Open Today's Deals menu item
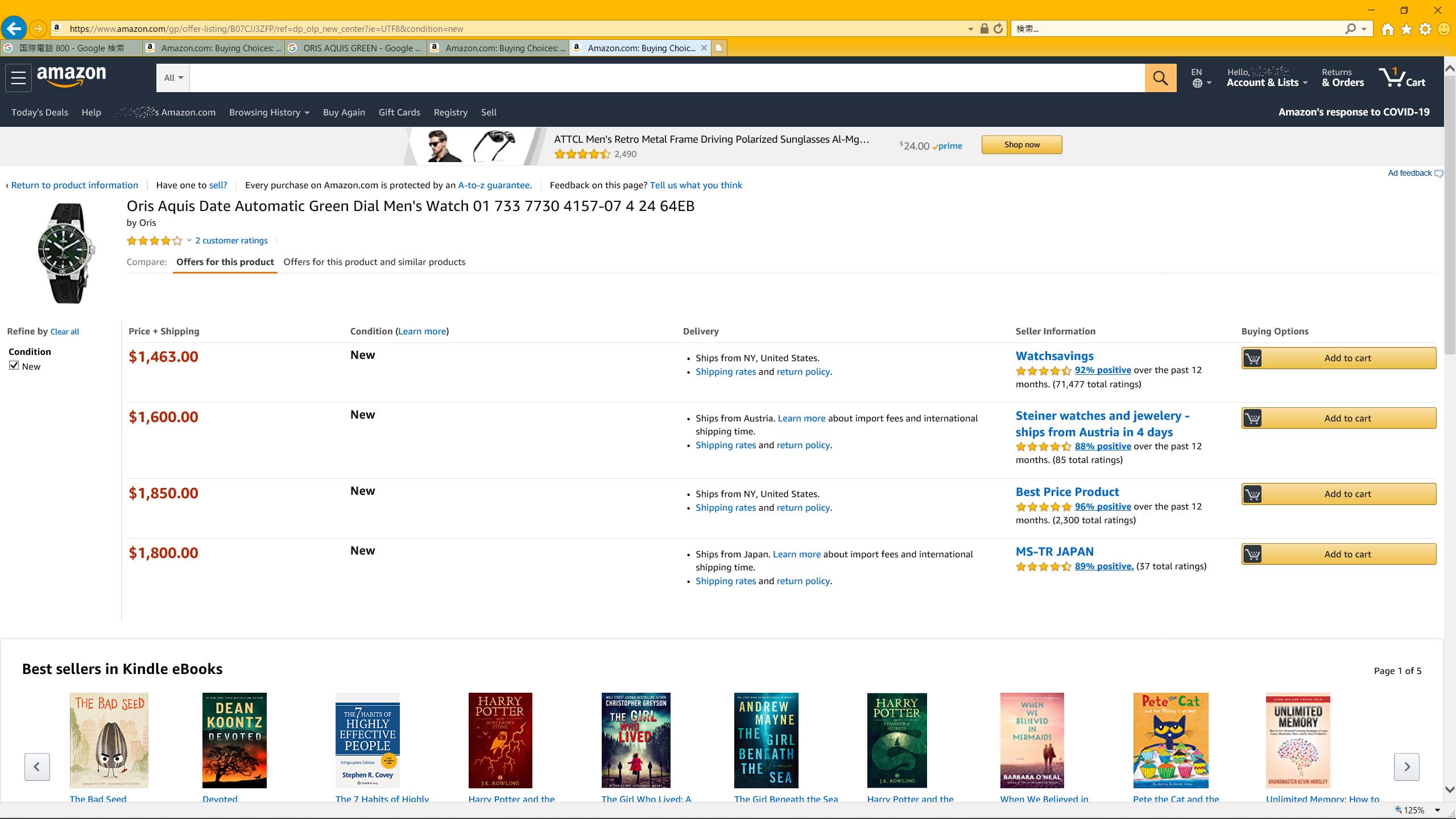Viewport: 1456px width, 819px height. coord(40,113)
